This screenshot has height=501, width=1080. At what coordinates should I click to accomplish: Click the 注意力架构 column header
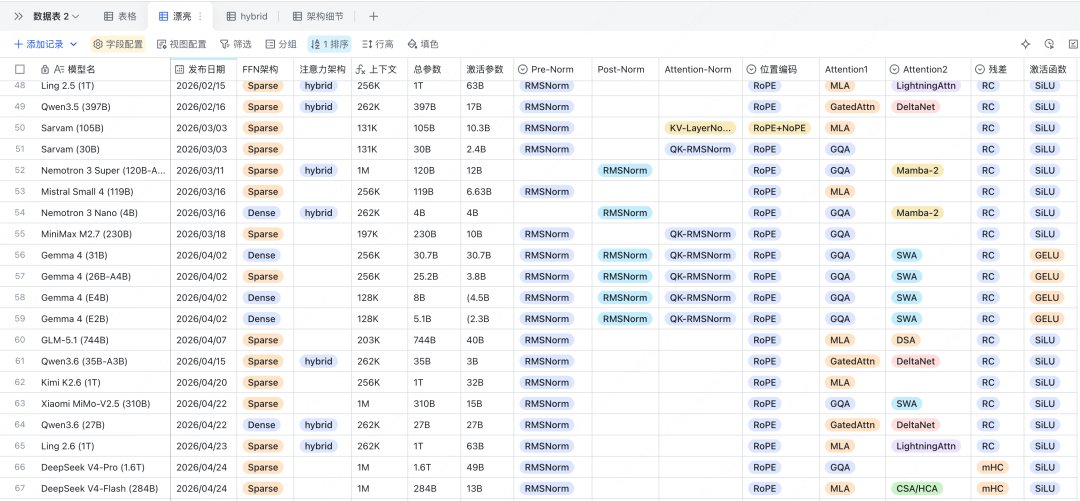pos(322,70)
